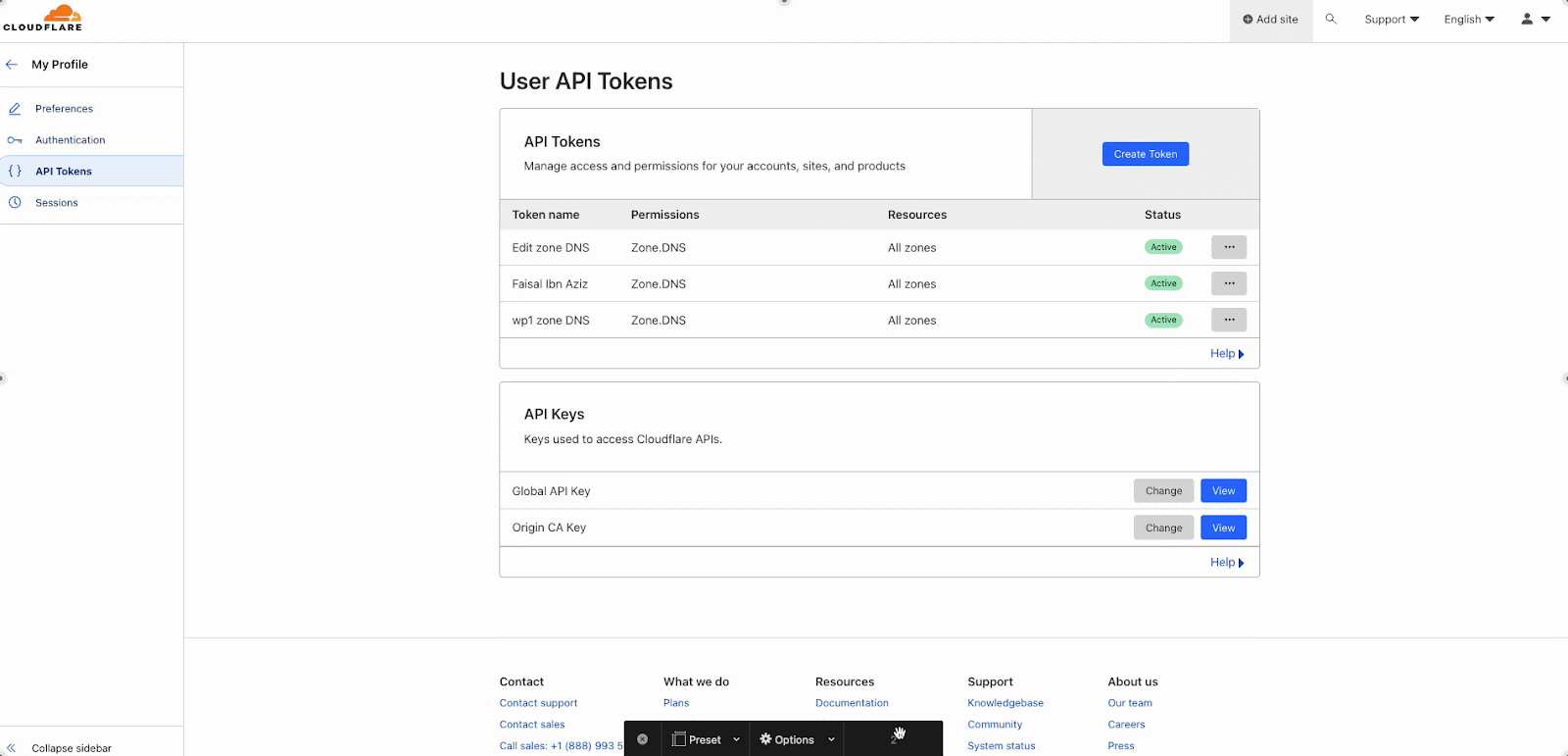Screen dimensions: 1568x756
Task: Click Collapse sidebar label
Action: tap(72, 748)
